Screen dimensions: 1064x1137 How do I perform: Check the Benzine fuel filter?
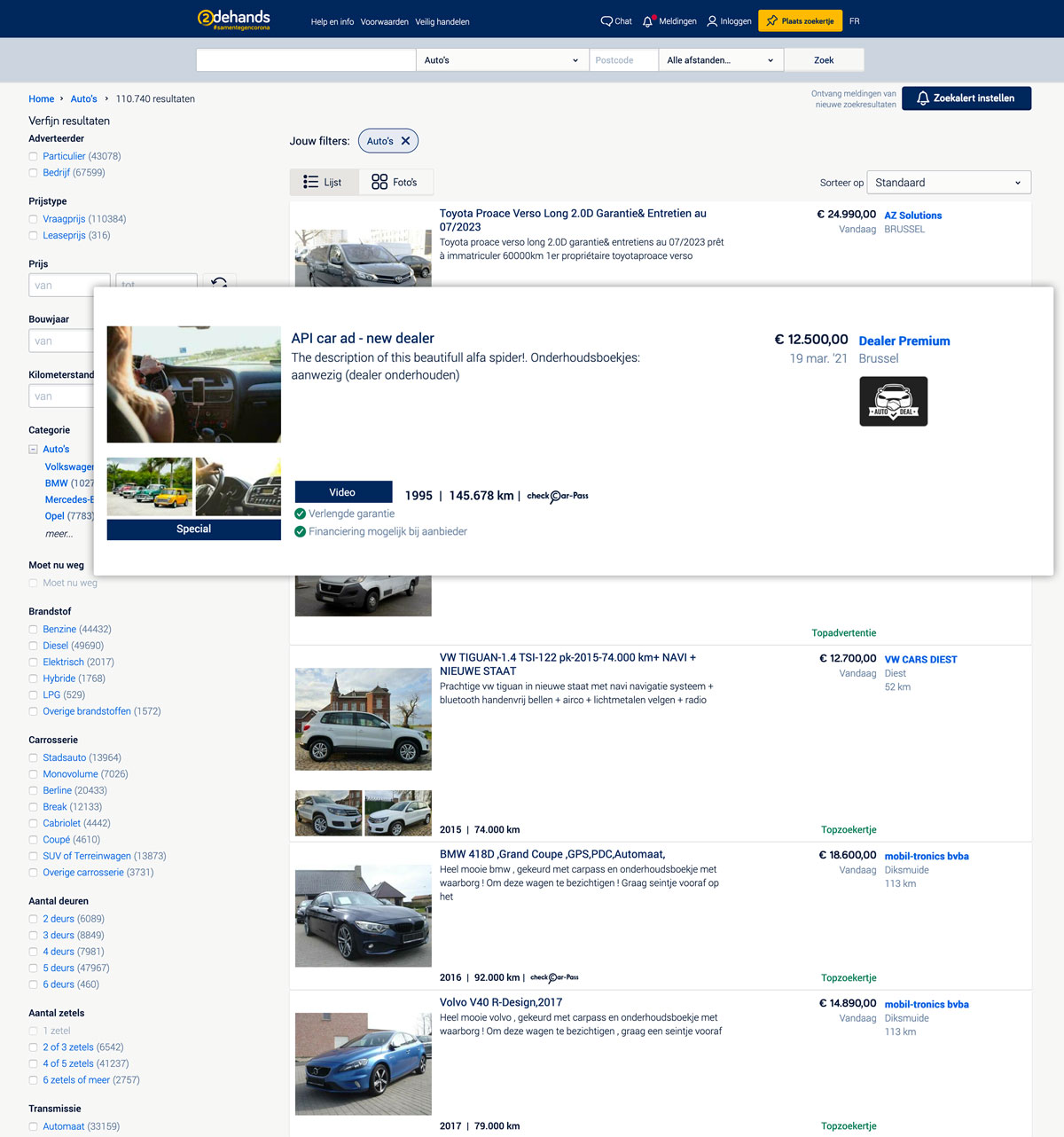(34, 630)
